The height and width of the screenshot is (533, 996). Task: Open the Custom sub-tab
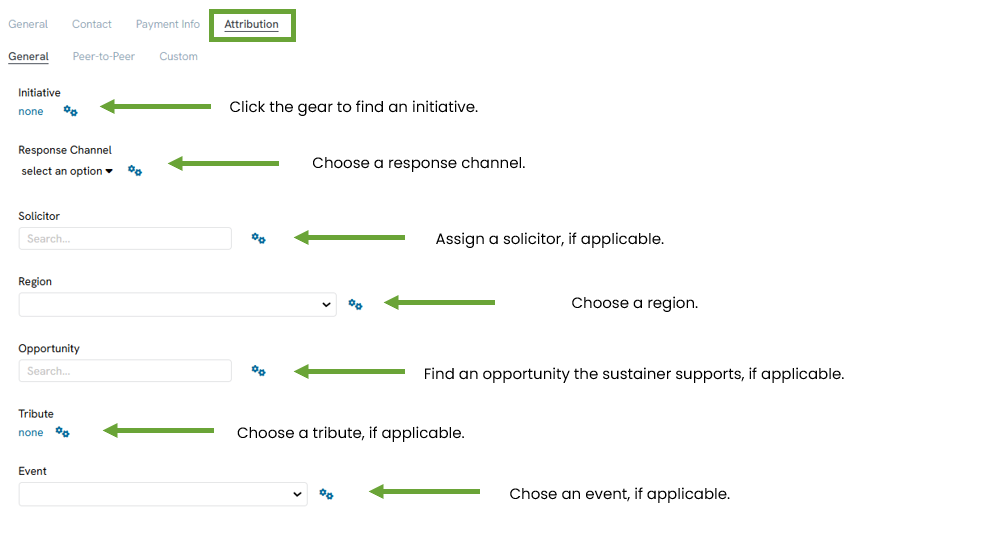178,57
